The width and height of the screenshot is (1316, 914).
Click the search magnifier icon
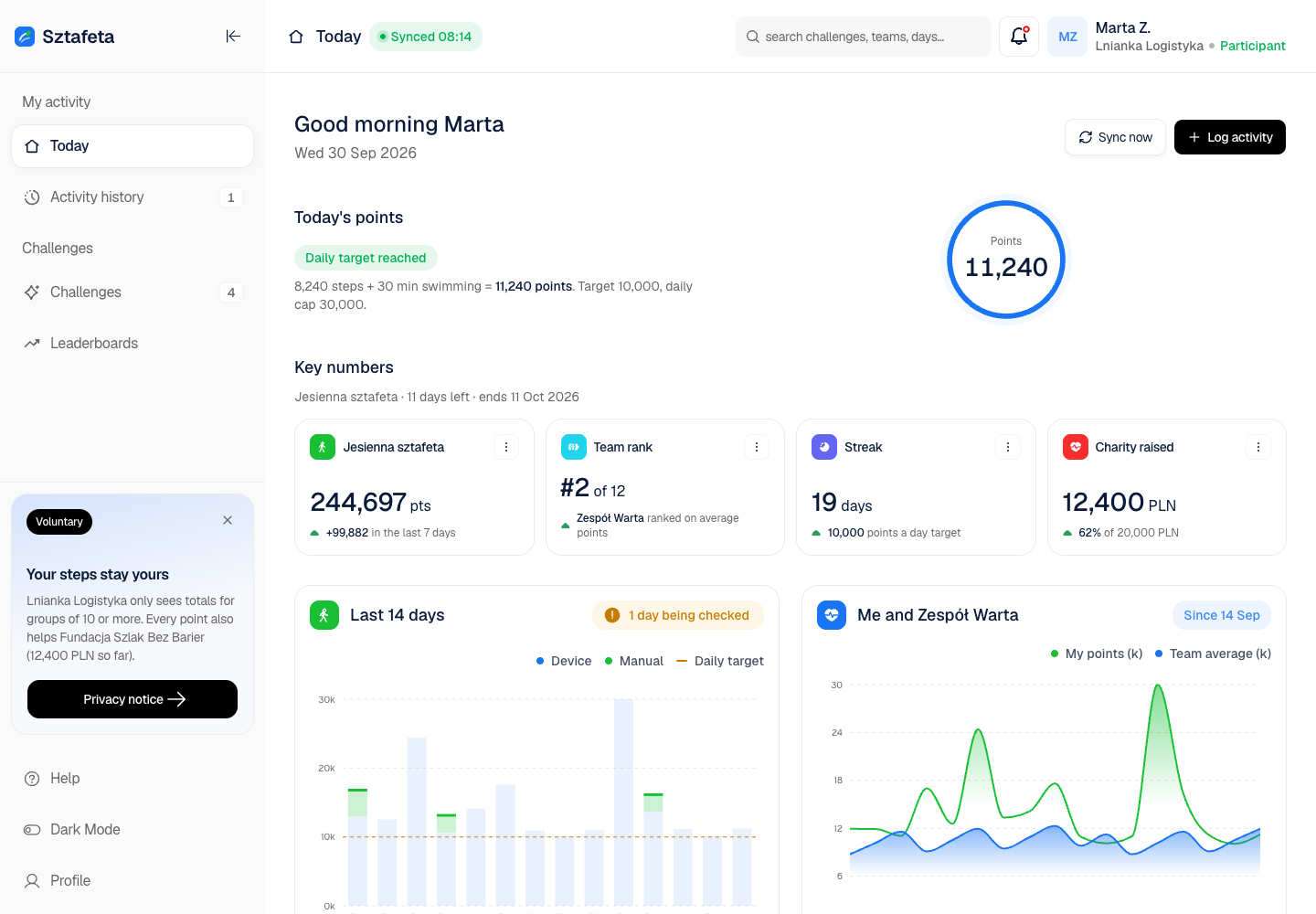coord(753,37)
